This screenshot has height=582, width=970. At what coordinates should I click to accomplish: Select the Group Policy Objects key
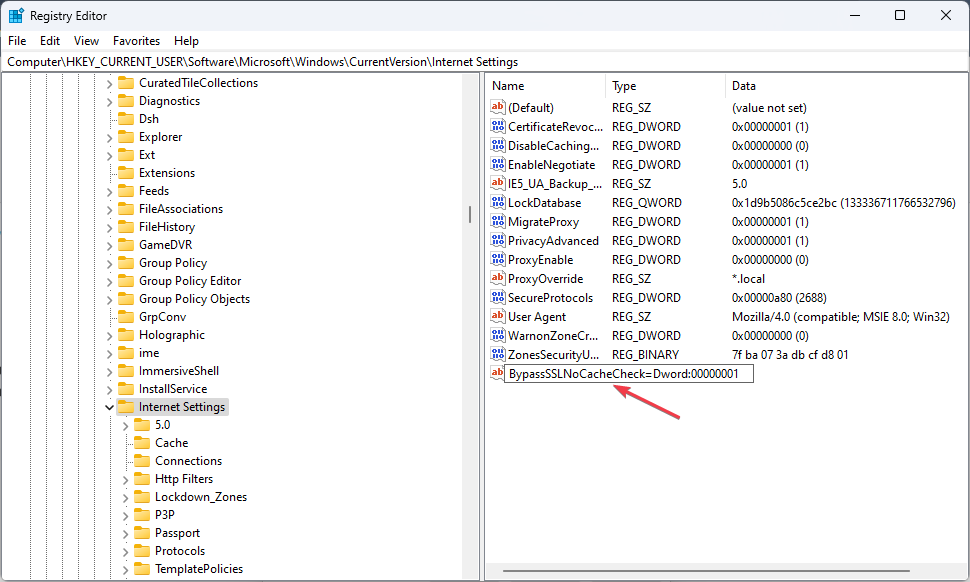[194, 299]
